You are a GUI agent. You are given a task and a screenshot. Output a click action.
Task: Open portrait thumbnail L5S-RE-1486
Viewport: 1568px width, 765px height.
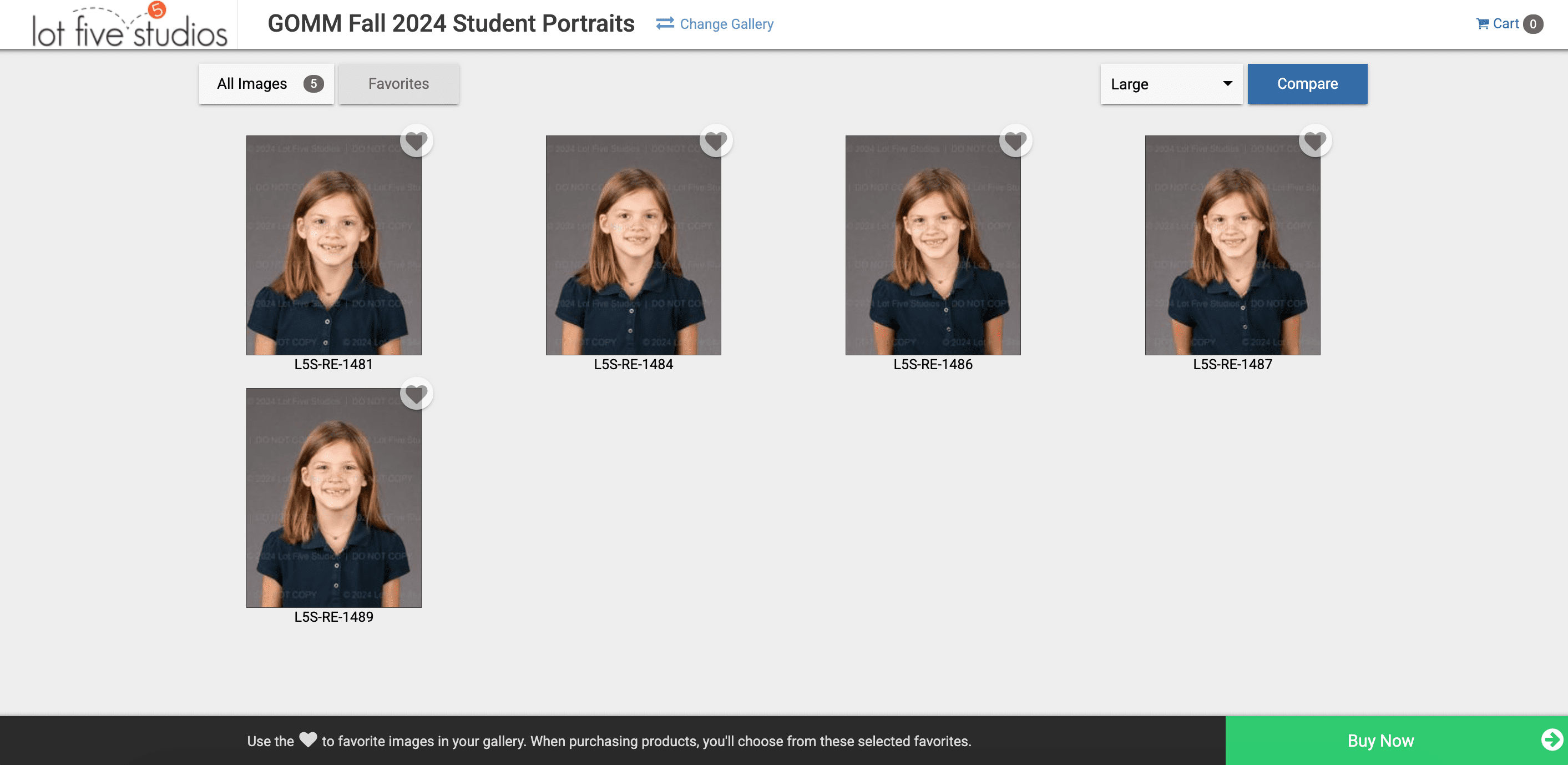(x=933, y=245)
